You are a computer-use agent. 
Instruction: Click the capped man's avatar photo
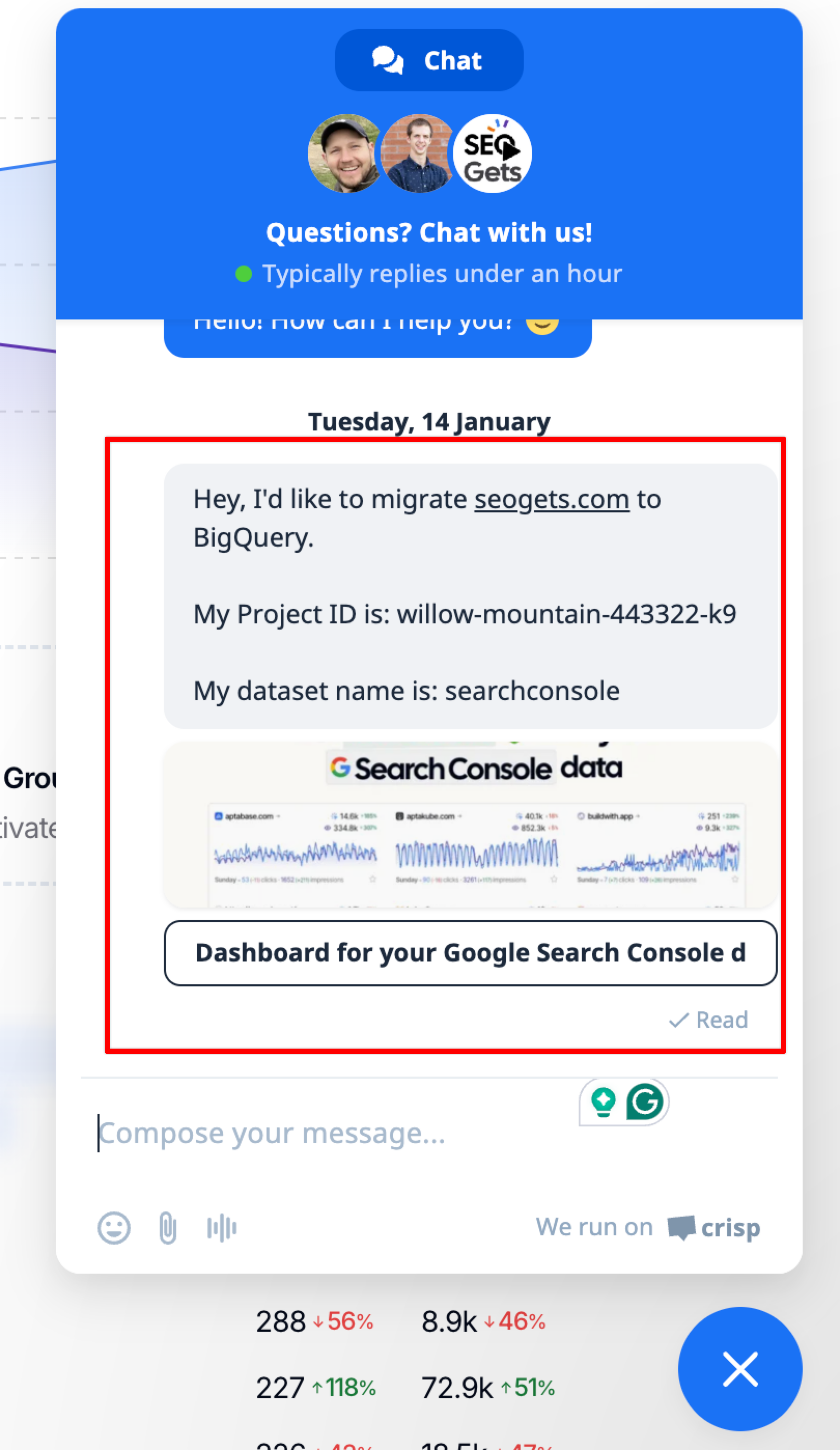tap(344, 154)
